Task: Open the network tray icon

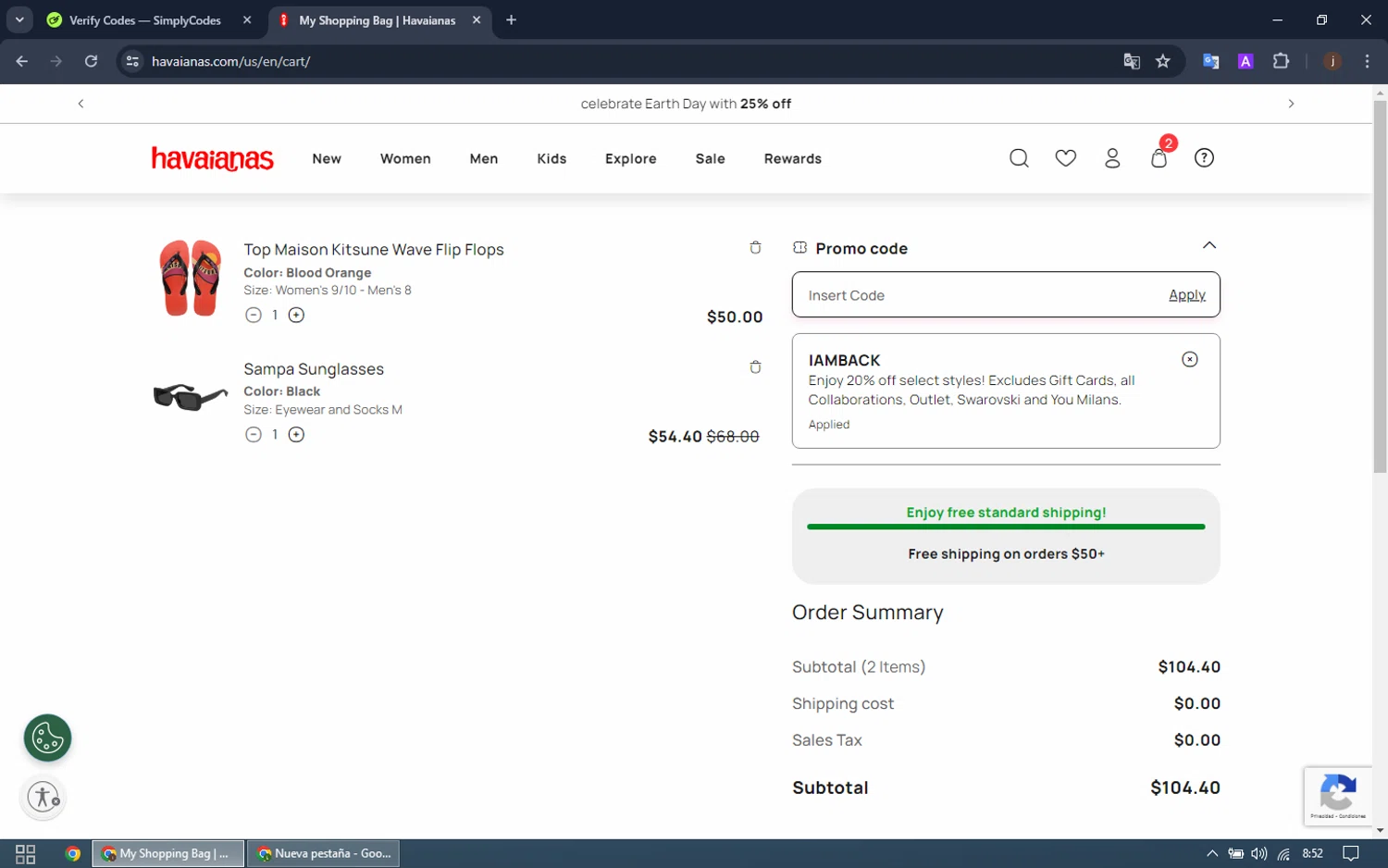Action: (1283, 853)
